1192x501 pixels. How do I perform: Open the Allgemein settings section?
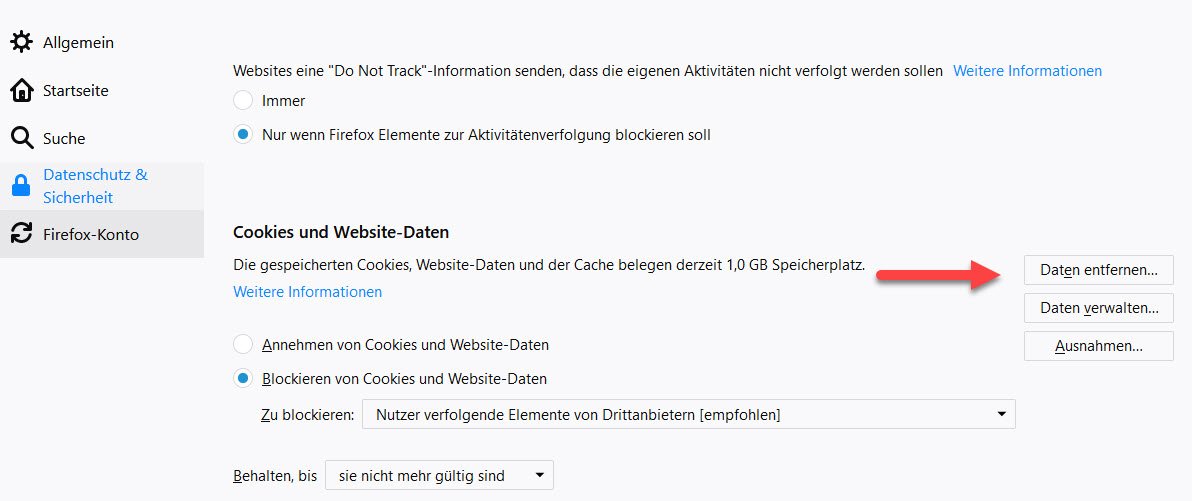tap(78, 42)
